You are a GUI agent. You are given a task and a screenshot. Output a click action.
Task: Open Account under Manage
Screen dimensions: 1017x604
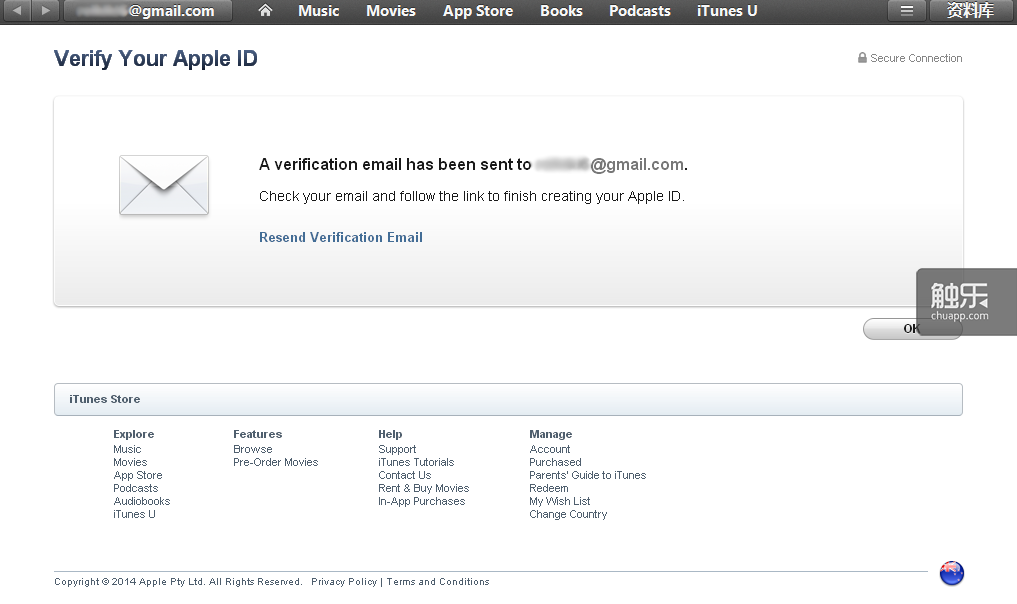tap(549, 449)
